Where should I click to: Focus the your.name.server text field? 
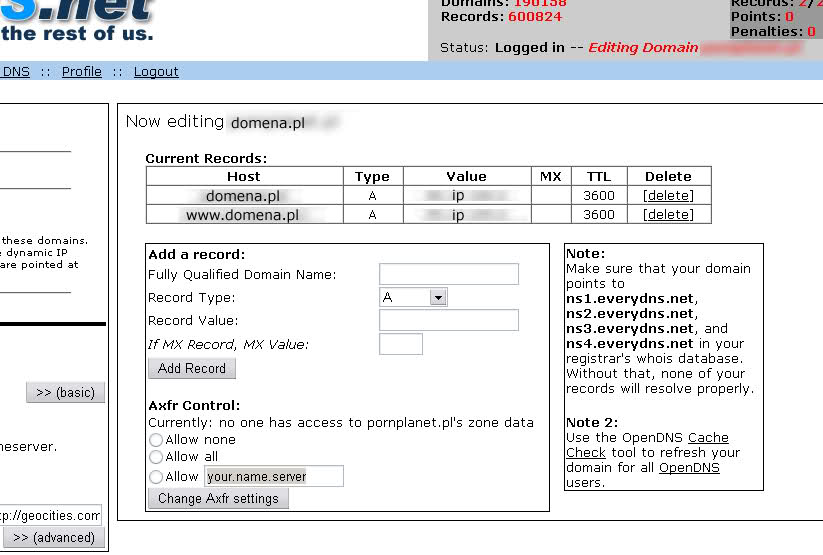click(x=274, y=476)
